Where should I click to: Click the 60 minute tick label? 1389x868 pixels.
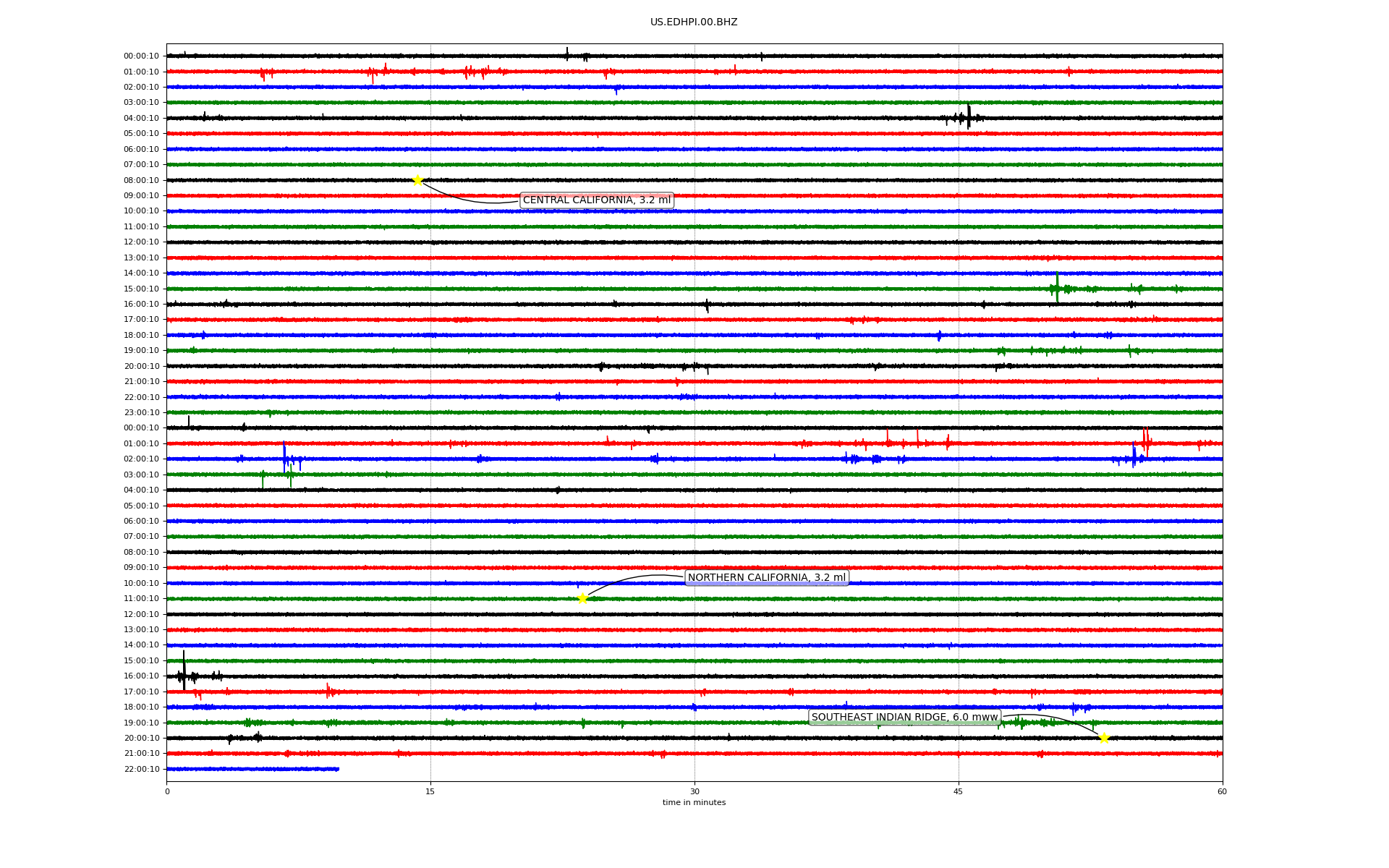click(x=1222, y=791)
